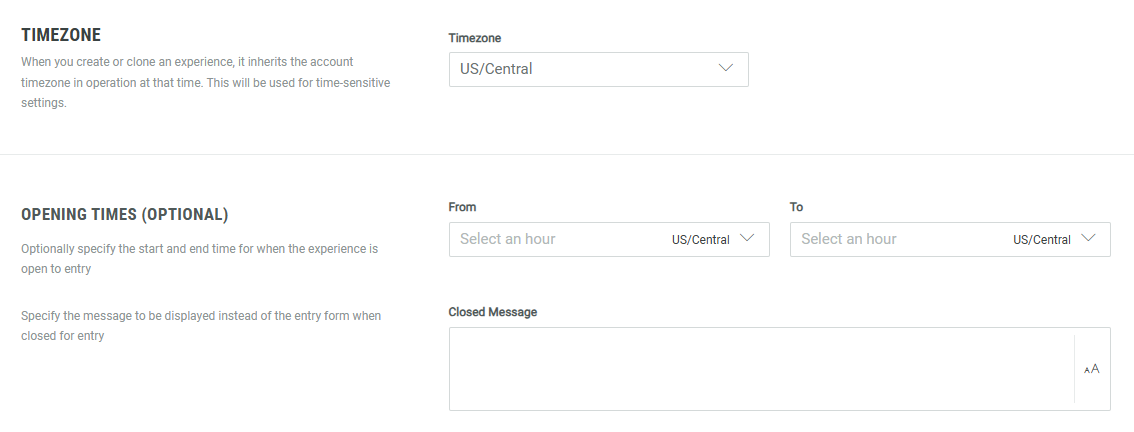Click the AA text-size icon in Closed Message
Viewport: 1134px width, 432px height.
[1092, 369]
